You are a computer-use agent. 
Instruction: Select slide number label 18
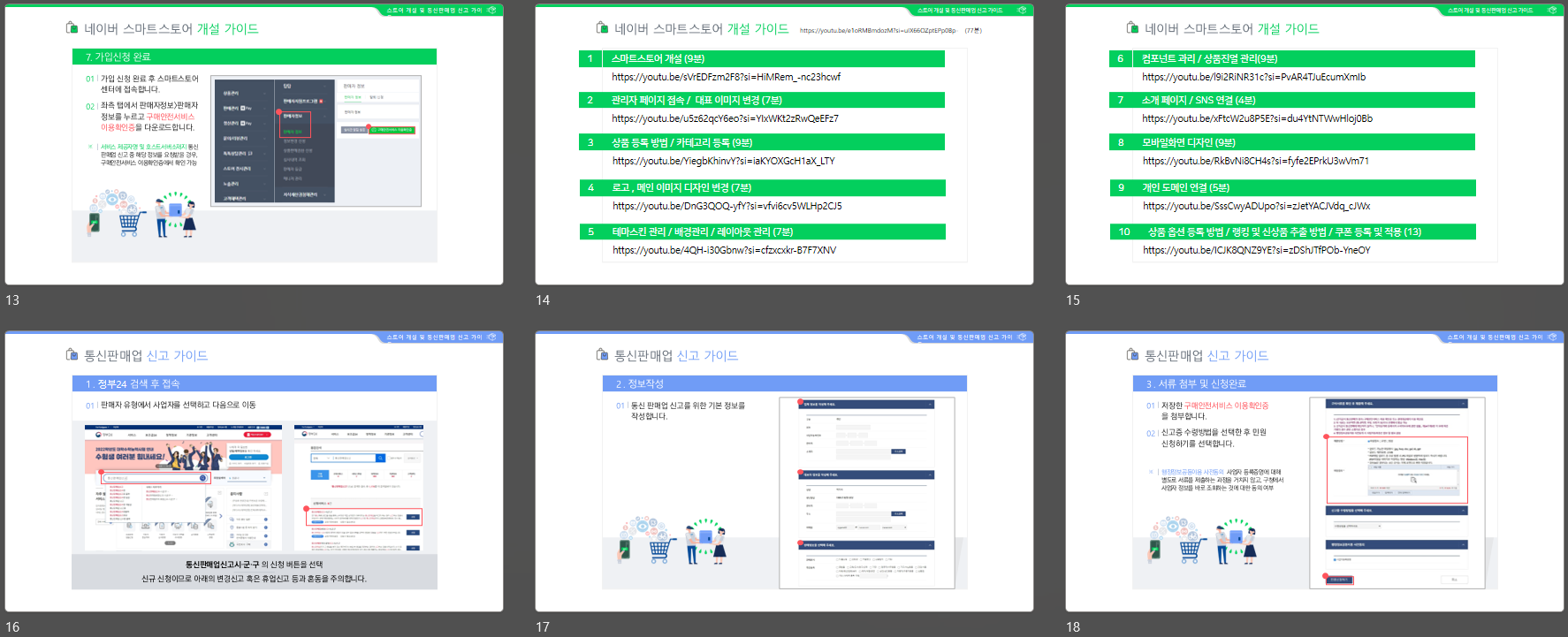pyautogui.click(x=1073, y=627)
